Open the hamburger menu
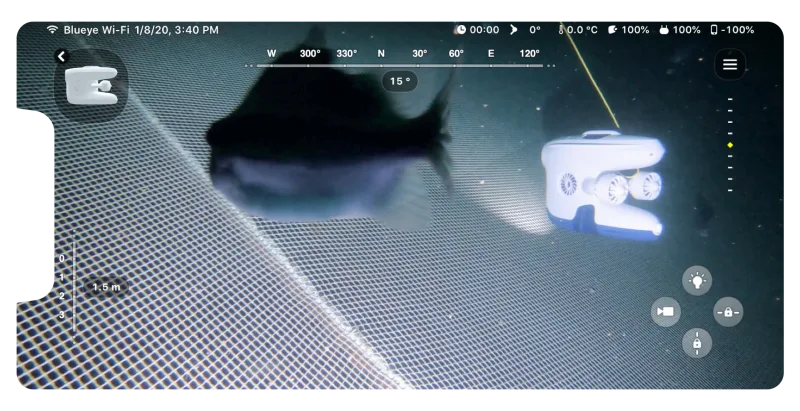The height and width of the screenshot is (411, 800). 730,65
